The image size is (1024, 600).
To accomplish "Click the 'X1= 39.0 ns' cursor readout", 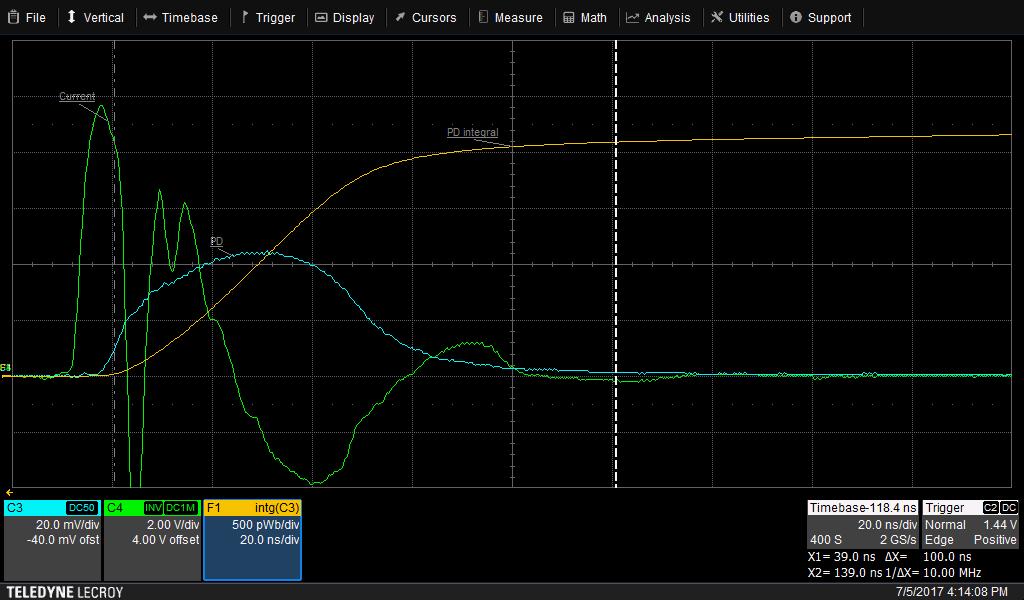I will coord(841,557).
